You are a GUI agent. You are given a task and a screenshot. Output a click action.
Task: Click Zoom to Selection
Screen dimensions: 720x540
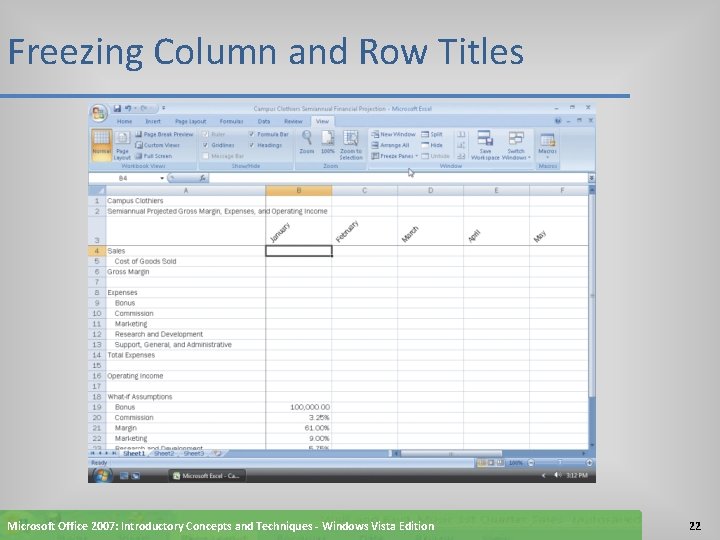[x=351, y=145]
